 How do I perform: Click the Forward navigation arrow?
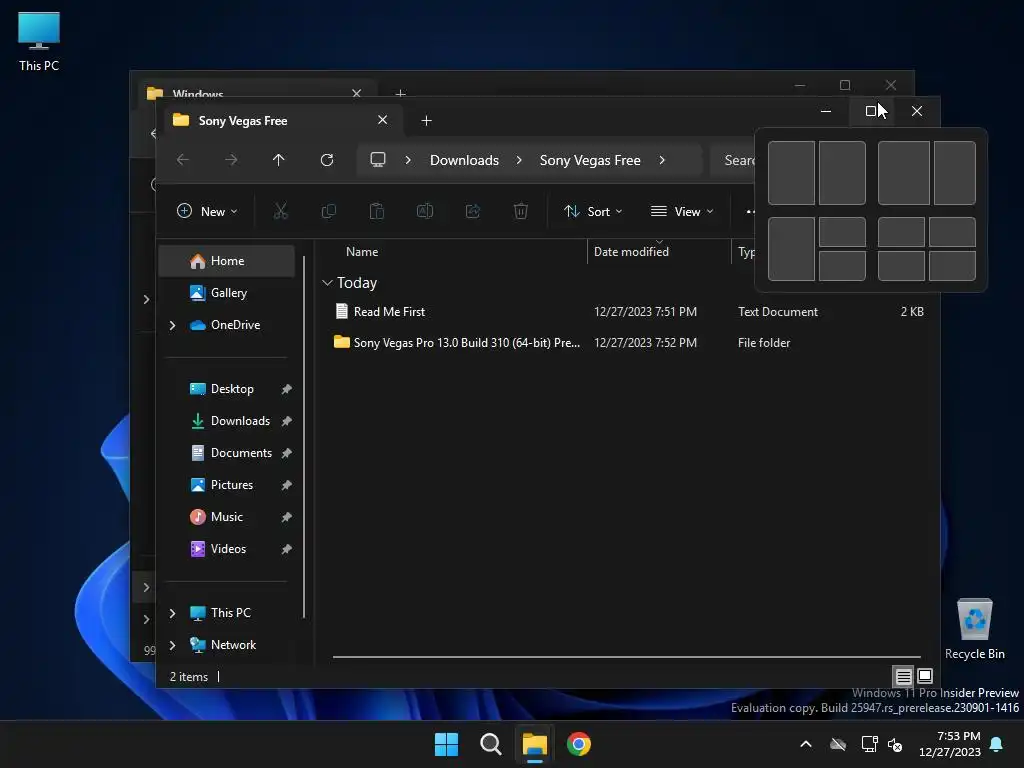(x=231, y=160)
